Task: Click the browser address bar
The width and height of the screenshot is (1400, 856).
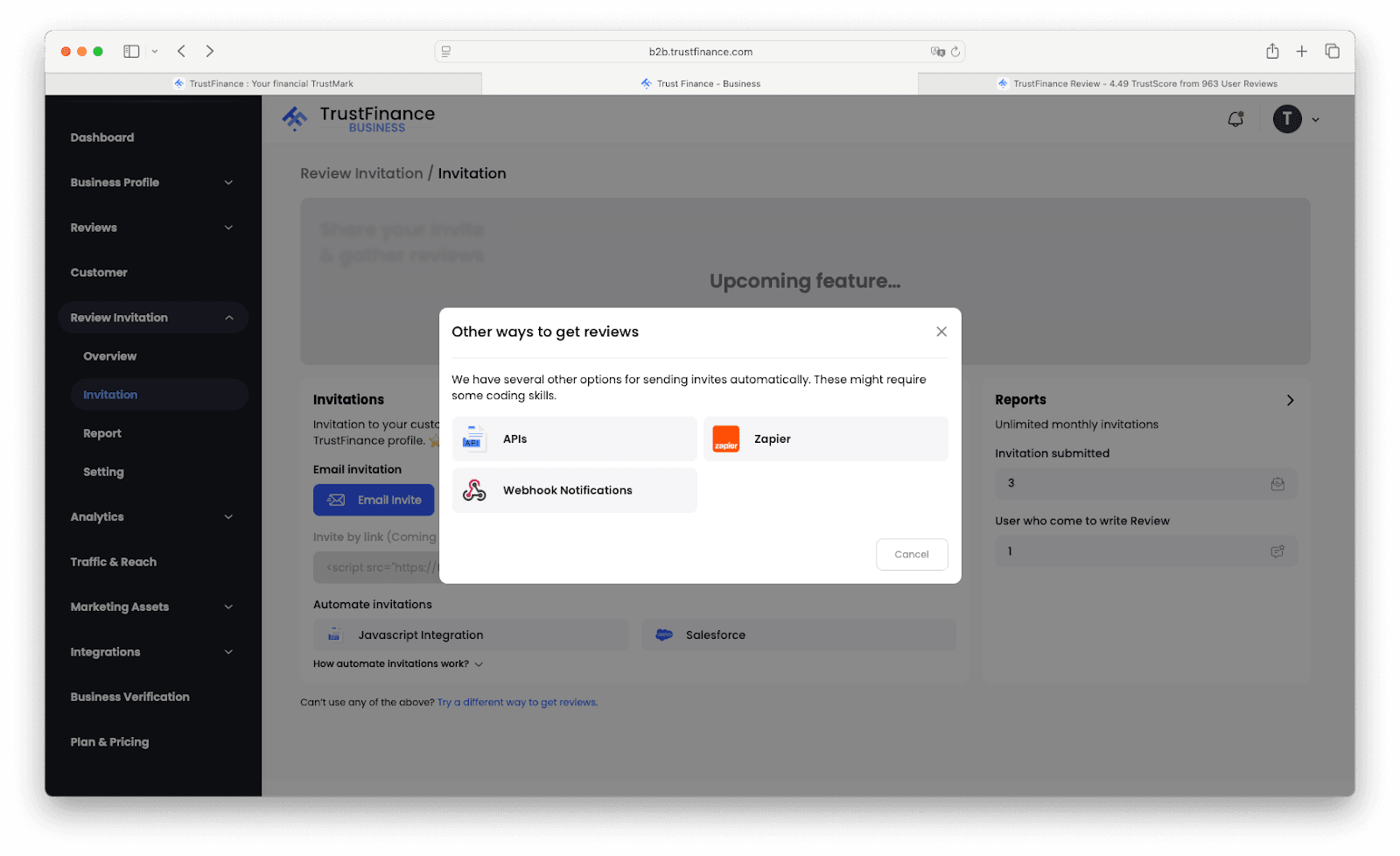Action: click(700, 52)
